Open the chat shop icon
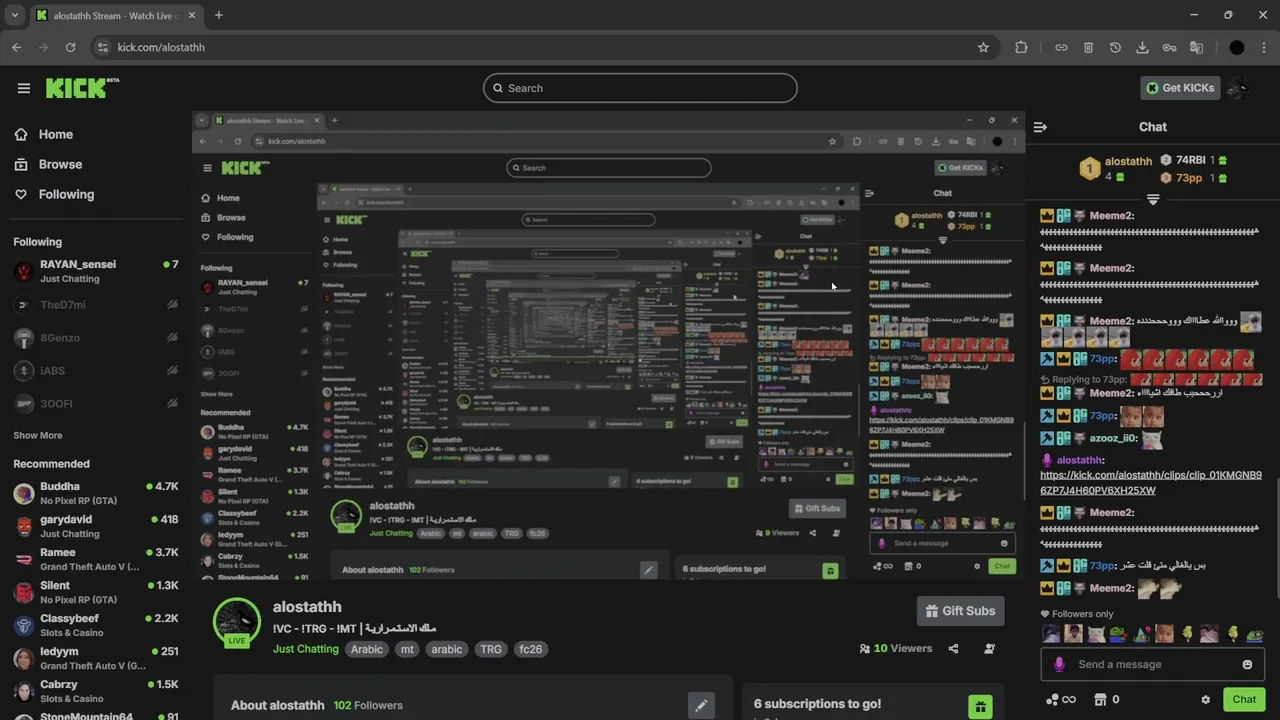Viewport: 1280px width, 720px height. pyautogui.click(x=1101, y=700)
